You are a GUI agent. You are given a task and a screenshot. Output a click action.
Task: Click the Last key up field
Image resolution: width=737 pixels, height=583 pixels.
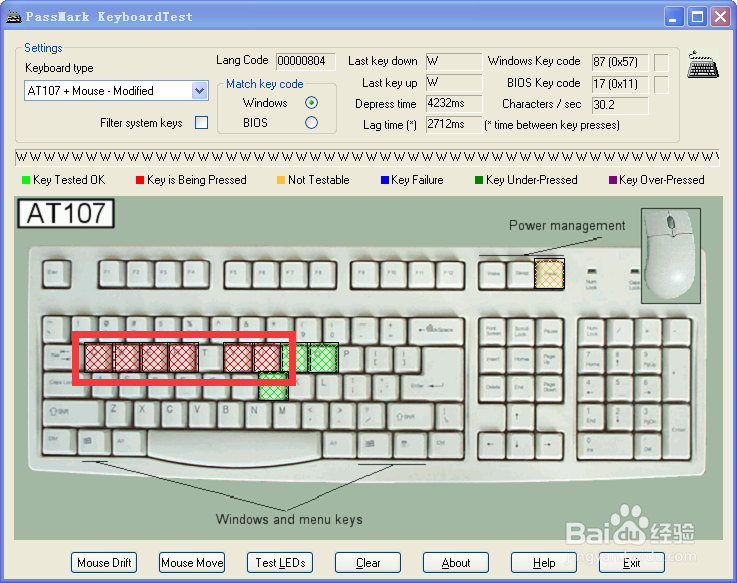point(454,83)
